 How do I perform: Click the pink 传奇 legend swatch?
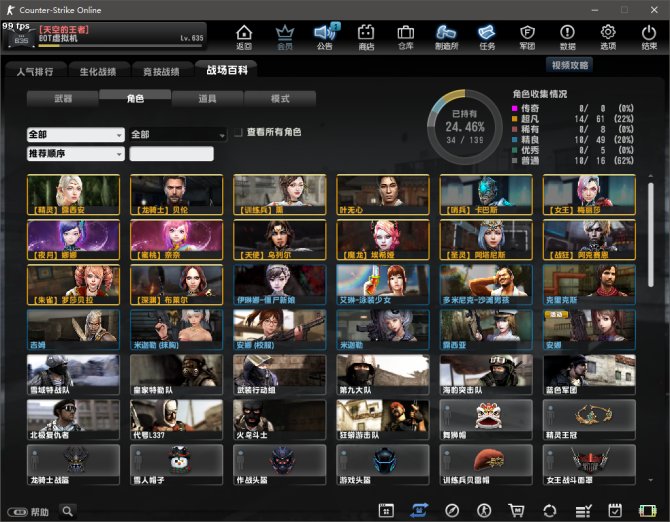point(514,108)
